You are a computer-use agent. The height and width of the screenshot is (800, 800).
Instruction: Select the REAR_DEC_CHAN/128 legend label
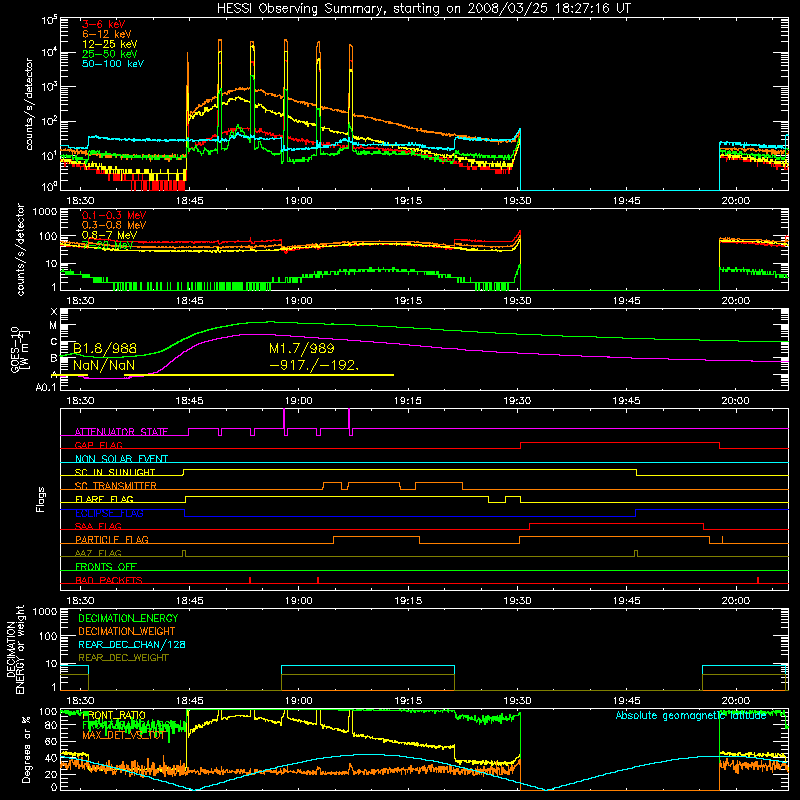(132, 645)
